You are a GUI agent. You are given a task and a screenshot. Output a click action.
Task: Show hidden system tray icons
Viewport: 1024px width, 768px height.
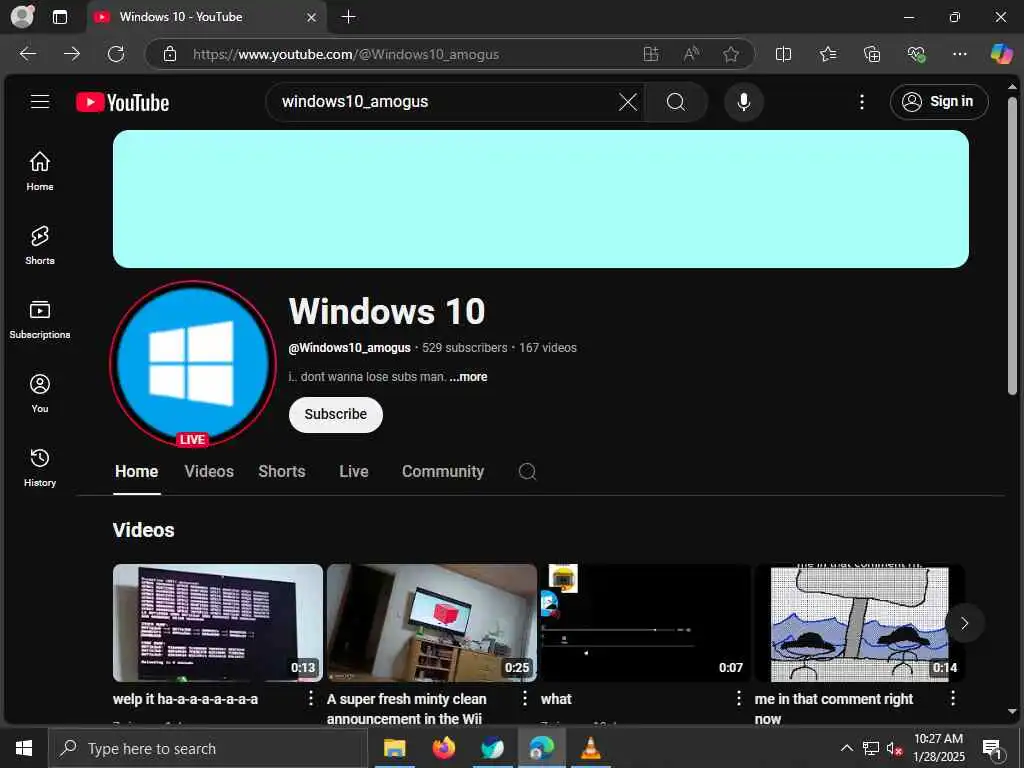(846, 748)
